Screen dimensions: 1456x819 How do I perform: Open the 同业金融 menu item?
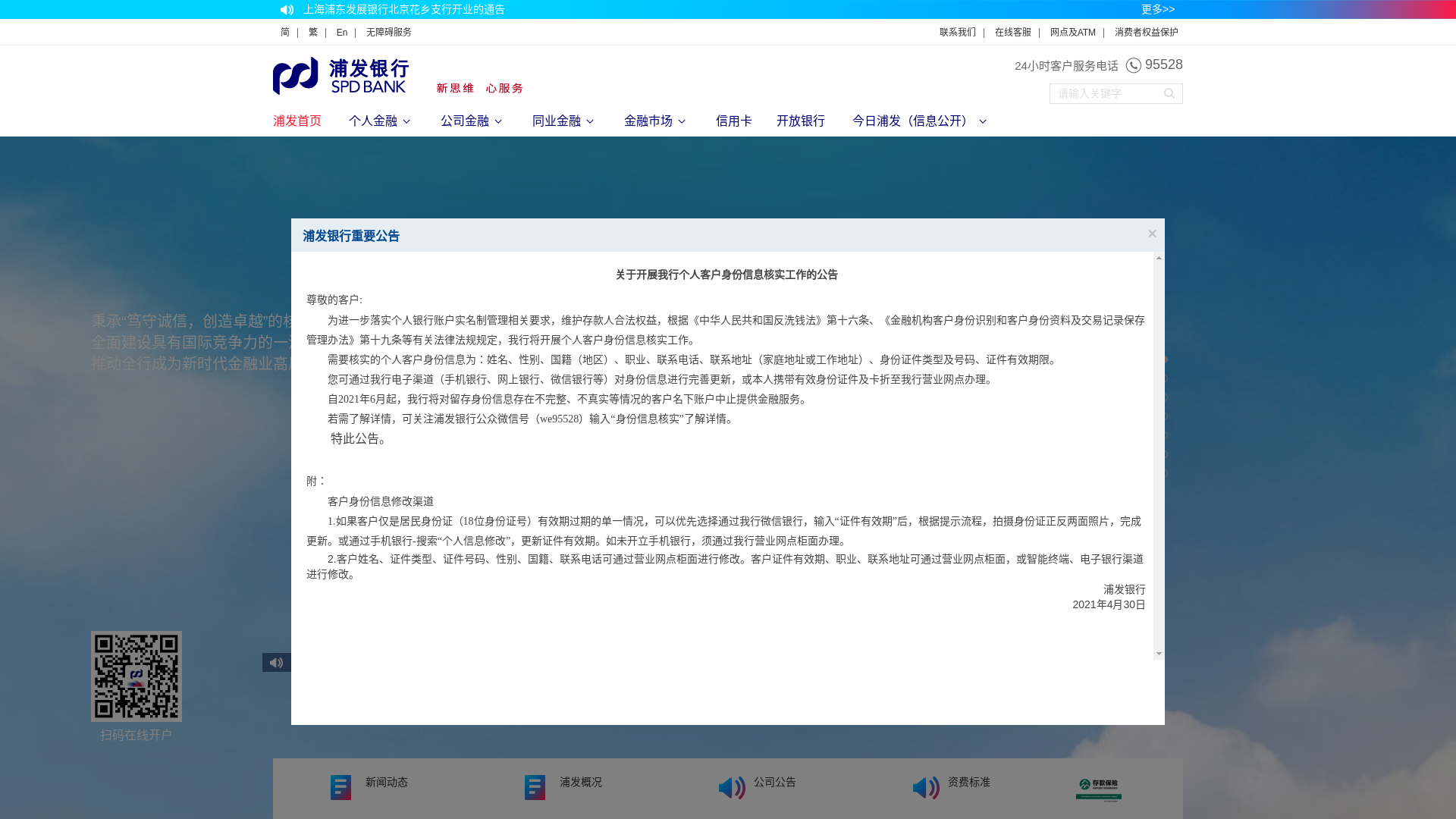coord(557,121)
